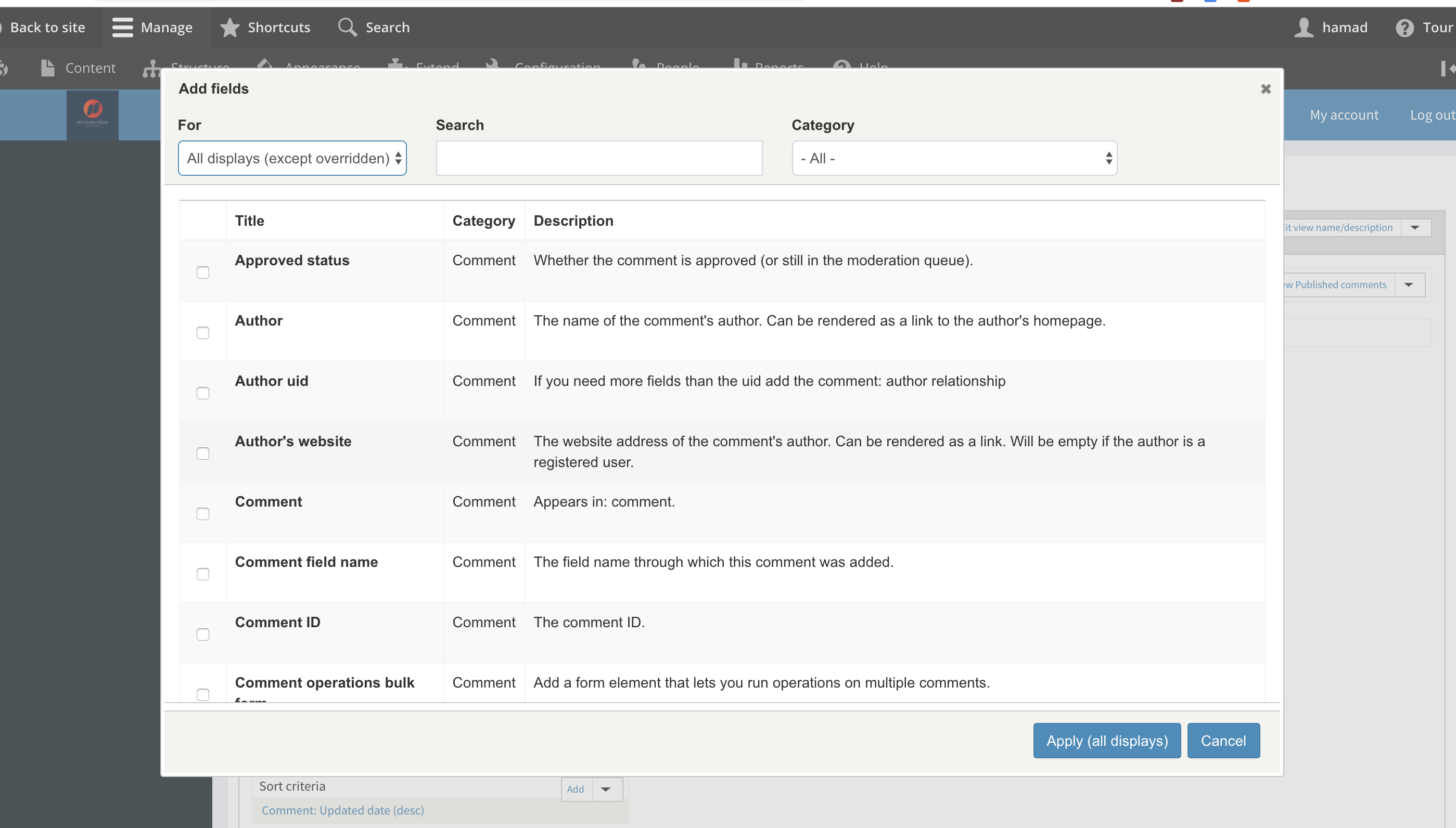Click the Content document icon
Screen dimensions: 1456x828
click(x=48, y=68)
